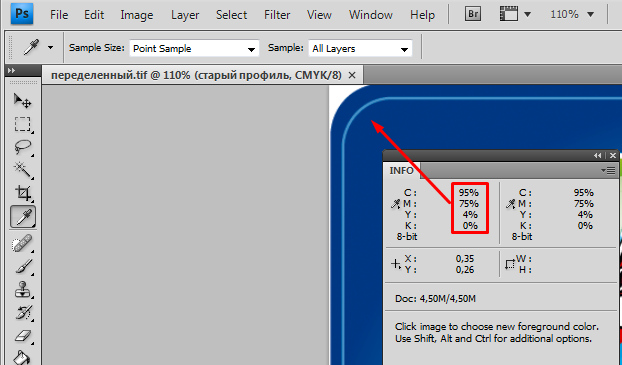This screenshot has height=365, width=622.
Task: Expand the toolbox with double-arrow icon
Action: pos(12,71)
